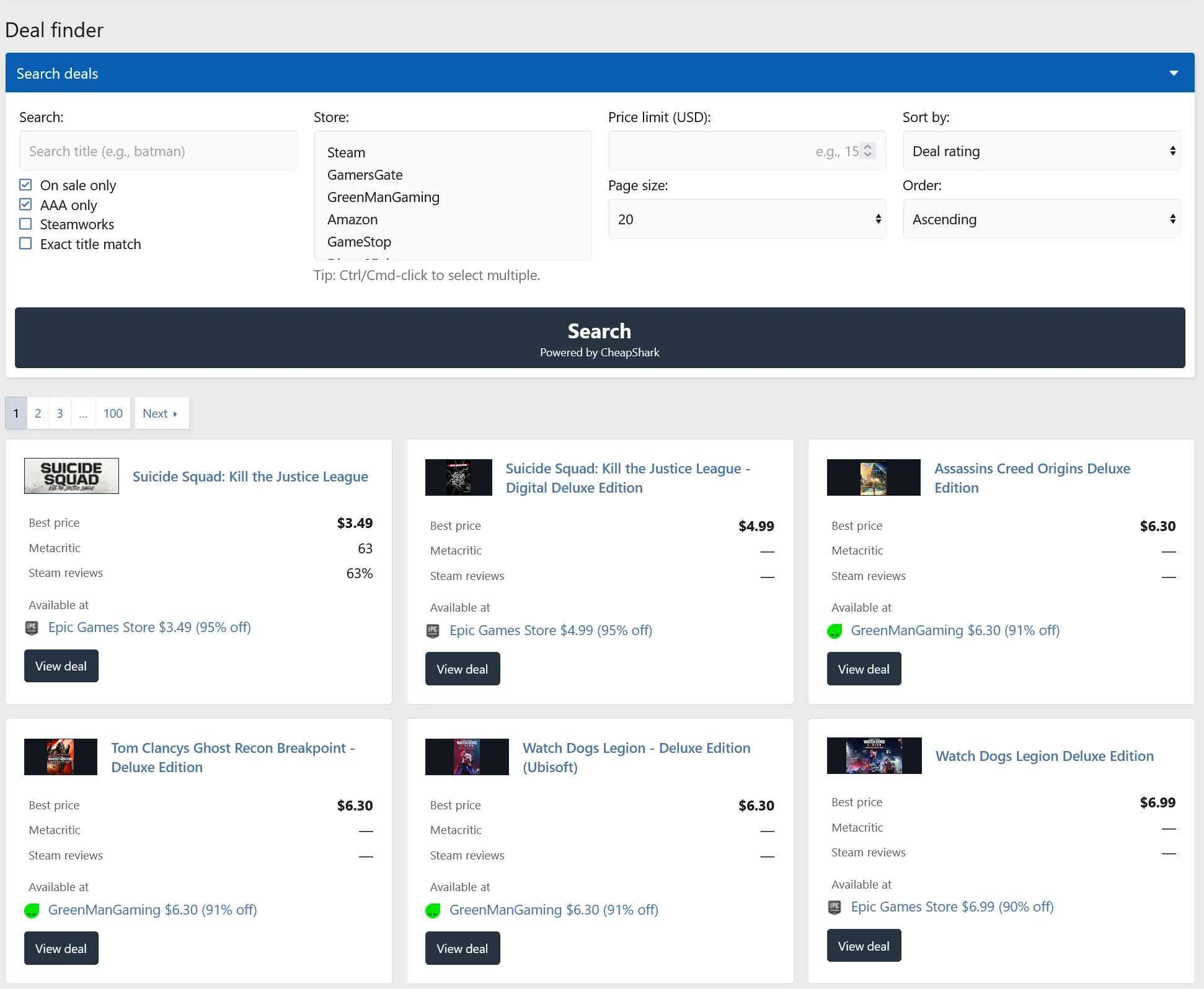This screenshot has height=989, width=1204.
Task: Open Suicide Squad Kill the Justice League thumbnail
Action: pyautogui.click(x=71, y=476)
